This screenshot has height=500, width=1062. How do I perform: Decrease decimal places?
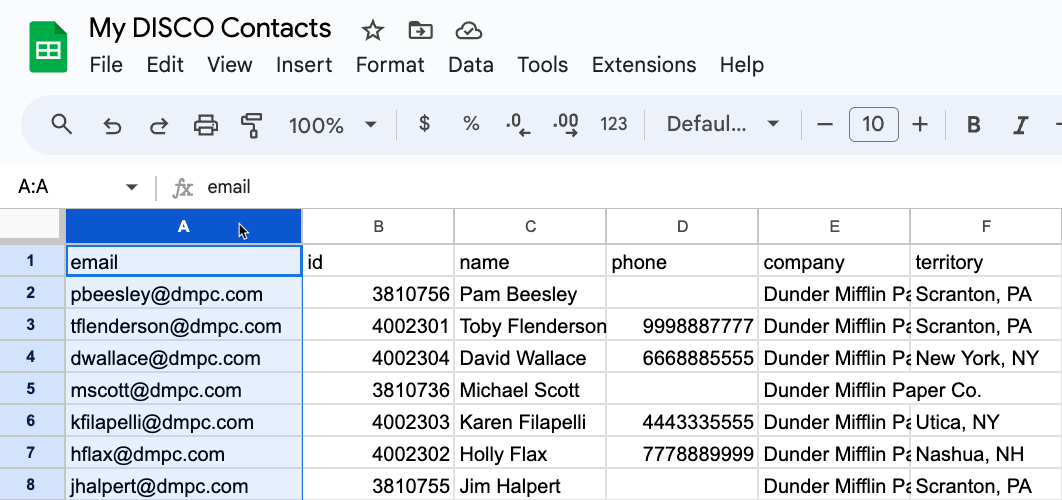518,125
